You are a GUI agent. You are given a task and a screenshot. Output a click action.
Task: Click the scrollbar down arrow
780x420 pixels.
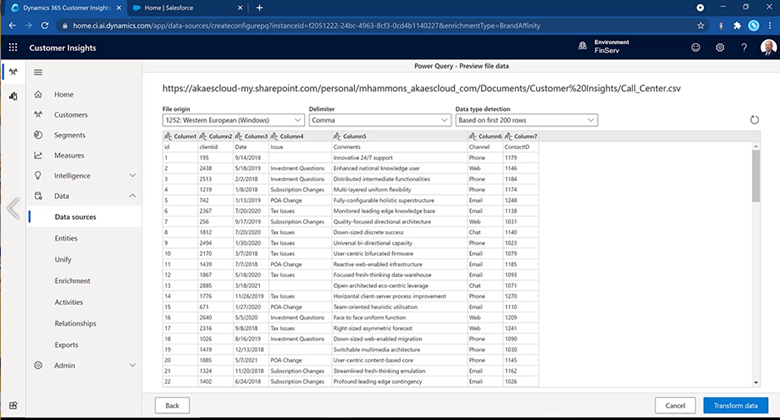(756, 382)
